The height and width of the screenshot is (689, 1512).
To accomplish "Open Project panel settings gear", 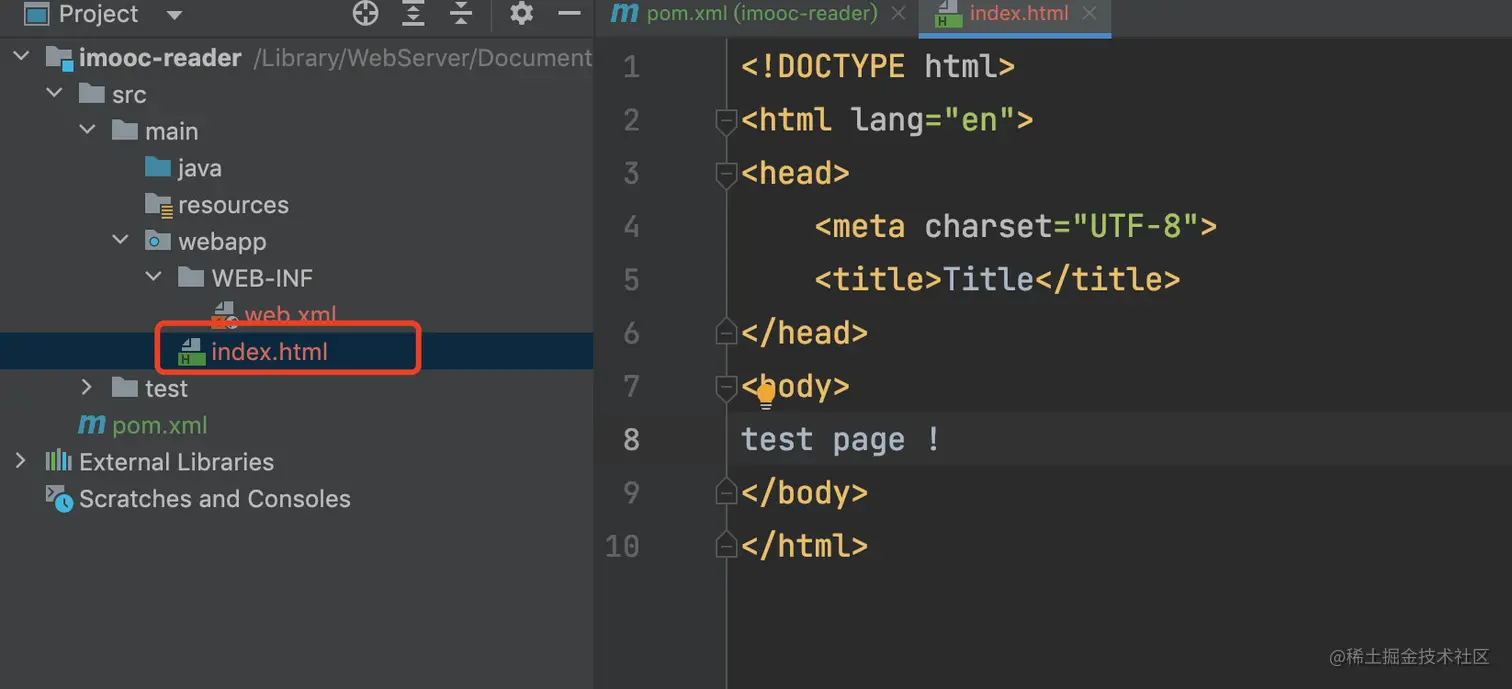I will [522, 13].
